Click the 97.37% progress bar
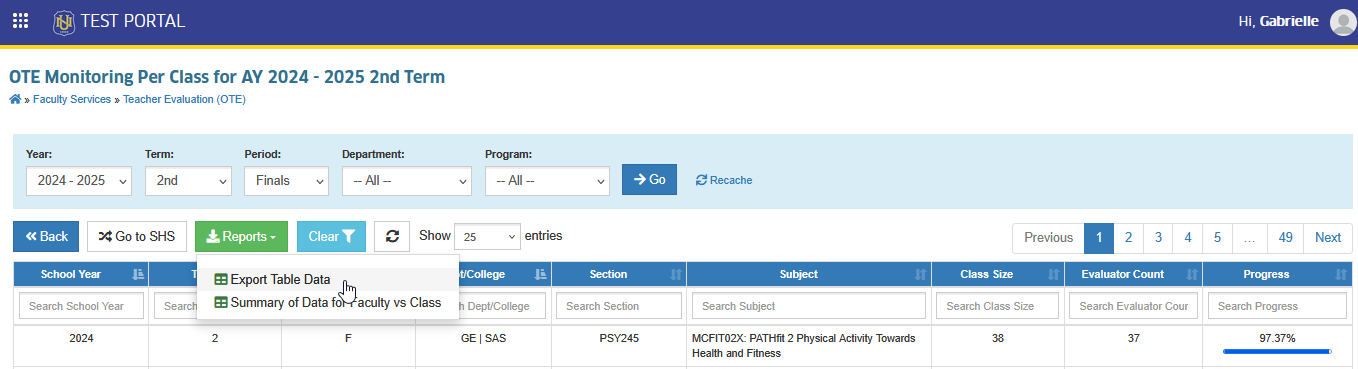The width and height of the screenshot is (1358, 369). [x=1277, y=351]
